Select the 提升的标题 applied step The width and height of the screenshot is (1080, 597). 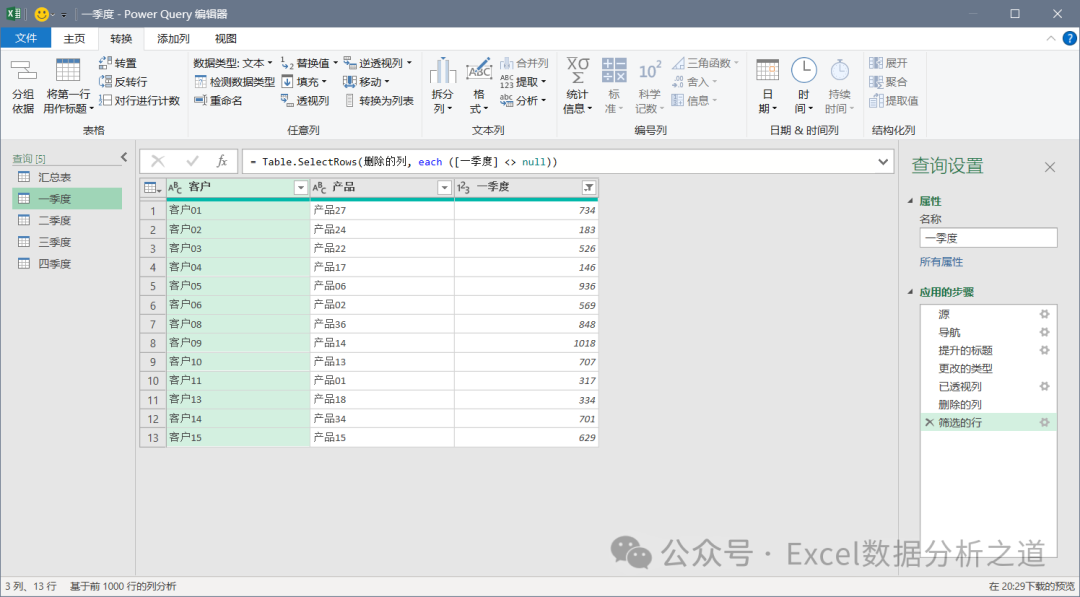click(988, 350)
